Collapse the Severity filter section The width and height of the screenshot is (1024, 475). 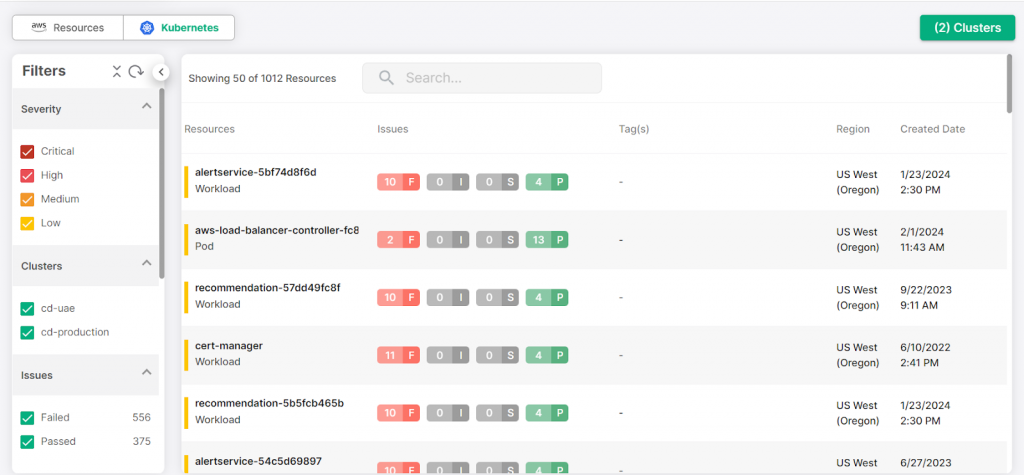(x=147, y=106)
